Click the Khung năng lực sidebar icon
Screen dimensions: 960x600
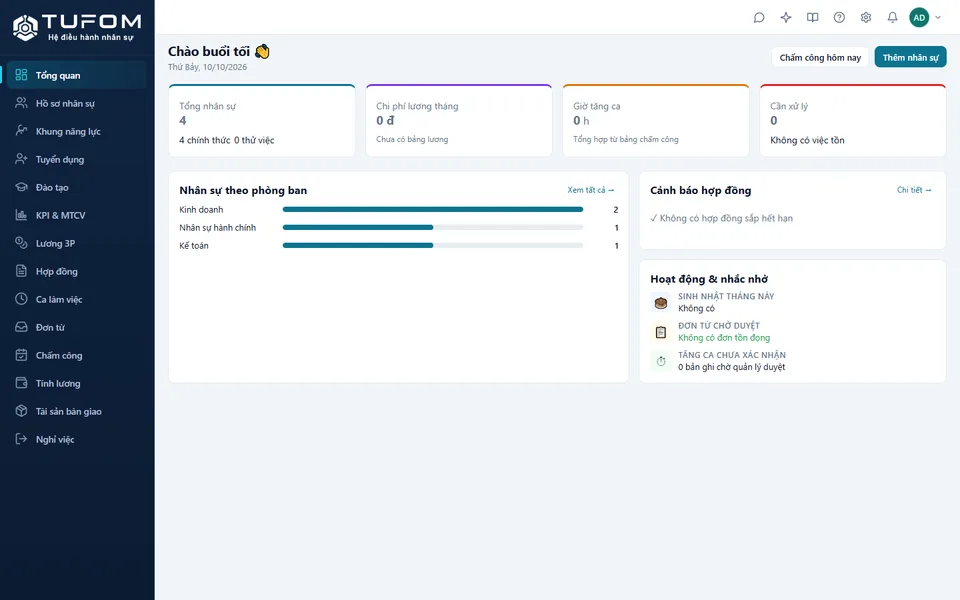(x=21, y=131)
